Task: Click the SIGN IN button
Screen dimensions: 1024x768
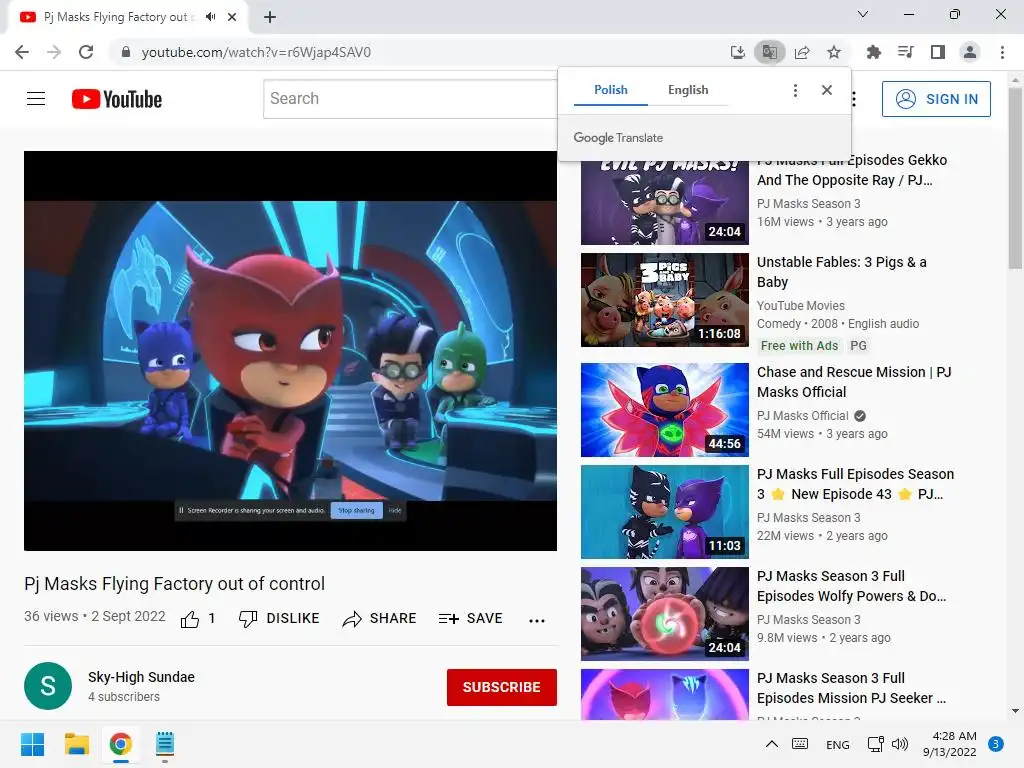Action: (x=936, y=99)
